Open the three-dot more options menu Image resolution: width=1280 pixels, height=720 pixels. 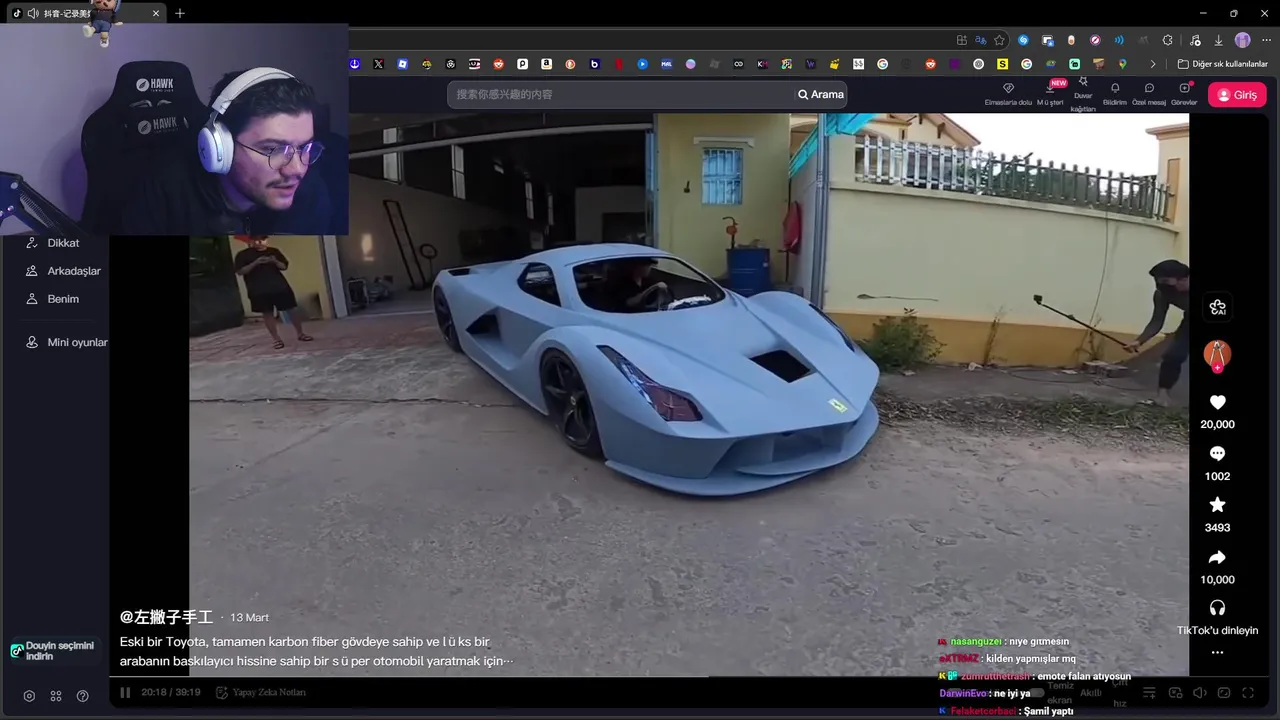click(x=1217, y=652)
